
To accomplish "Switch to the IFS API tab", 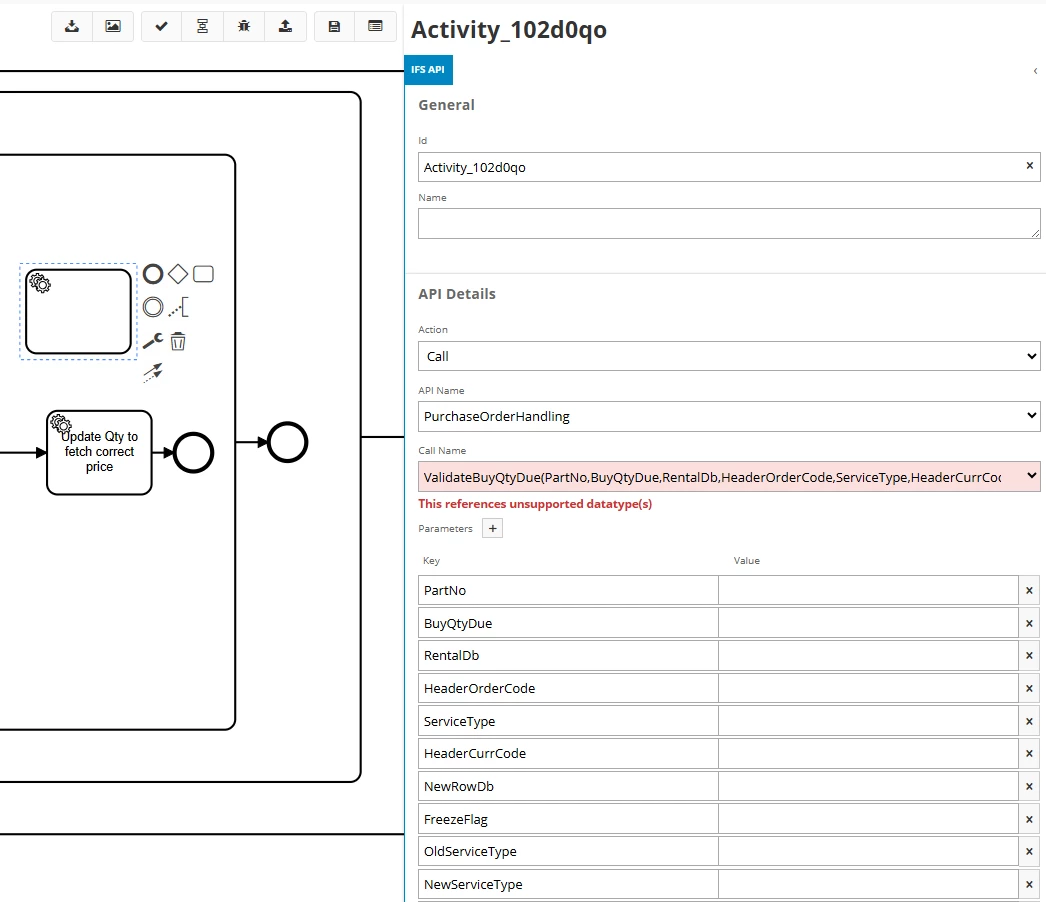I will [428, 70].
